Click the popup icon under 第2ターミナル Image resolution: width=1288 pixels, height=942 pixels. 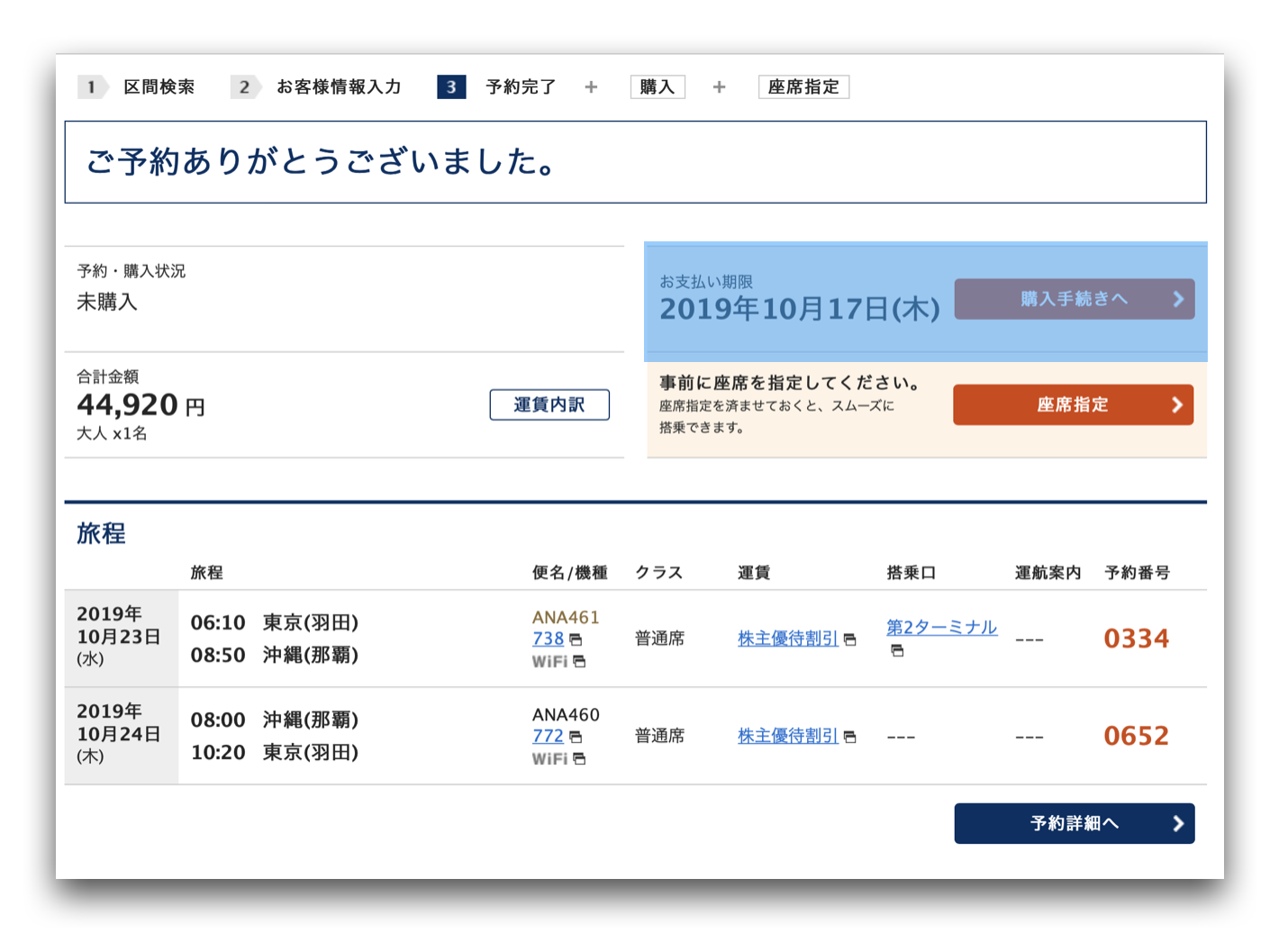(x=896, y=650)
